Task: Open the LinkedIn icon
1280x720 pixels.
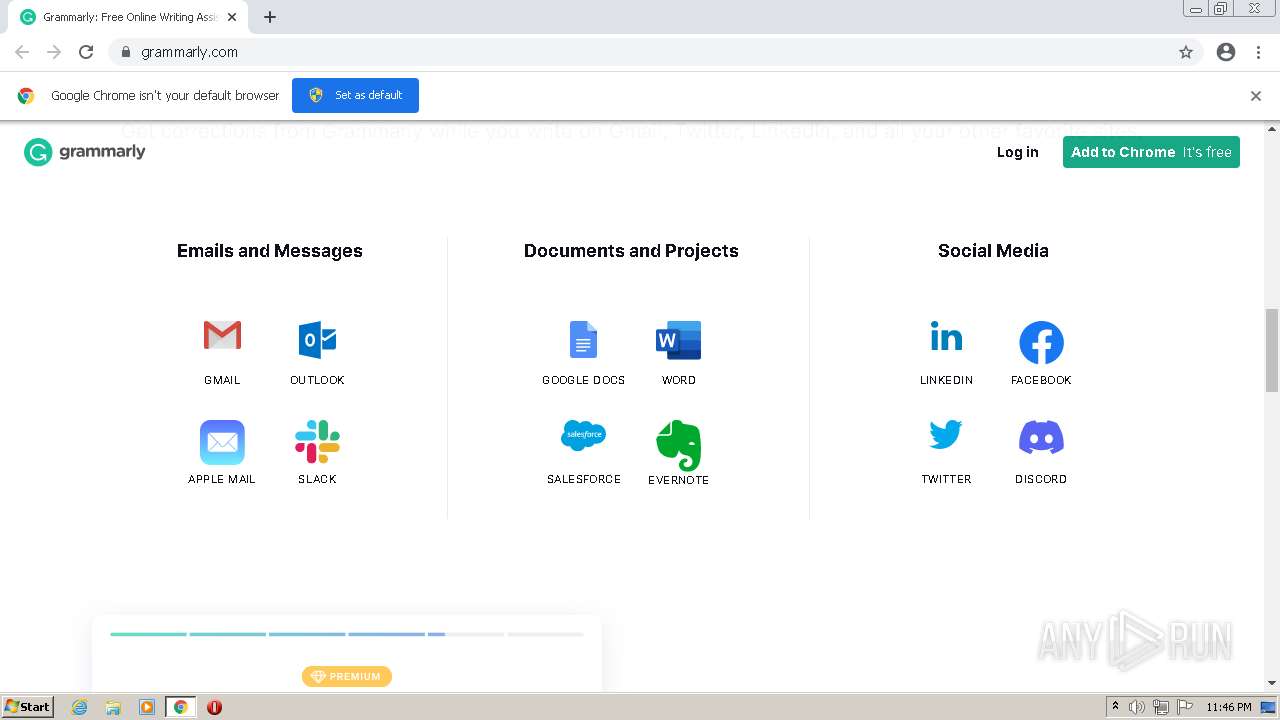Action: pyautogui.click(x=946, y=337)
